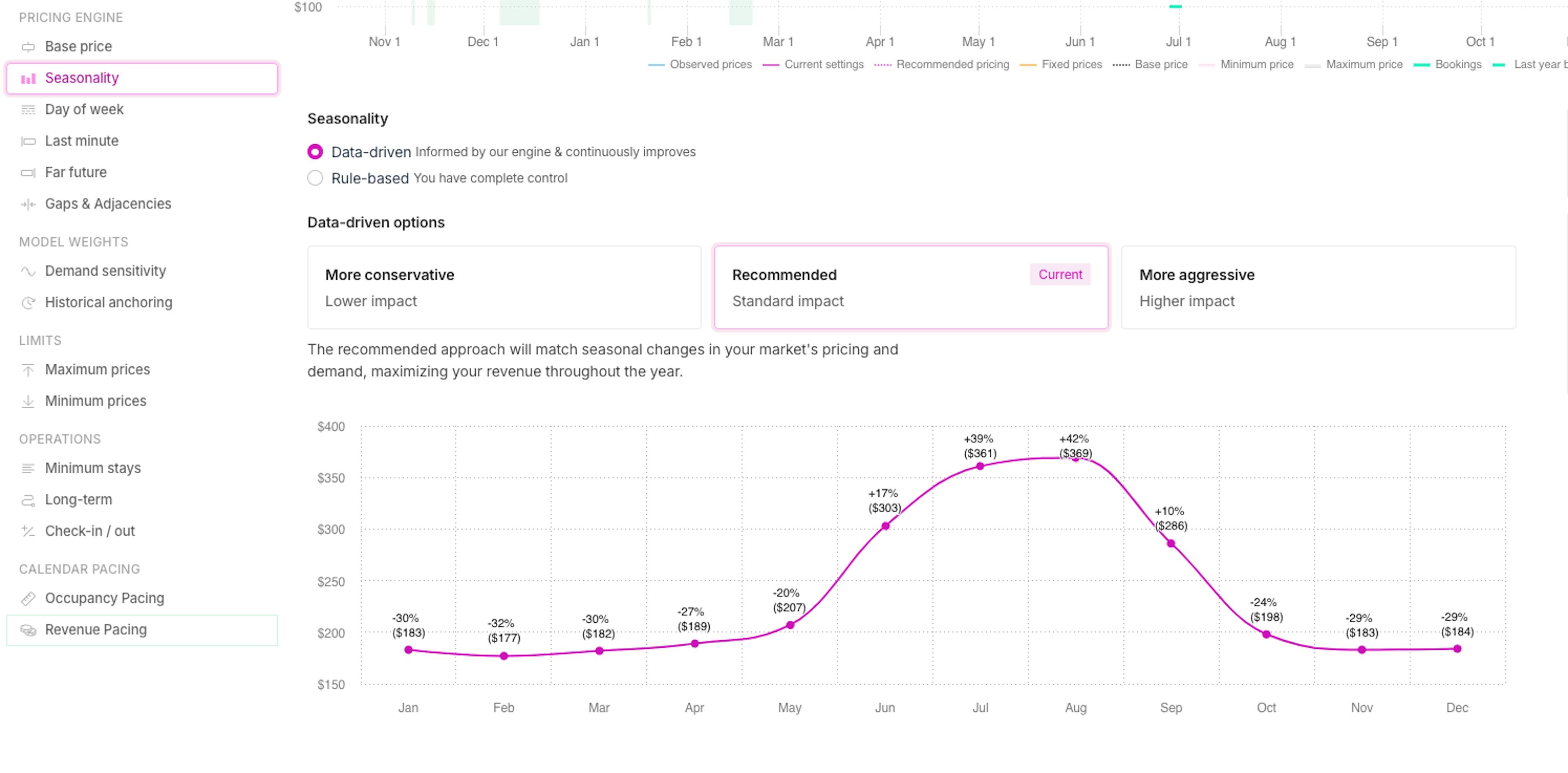
Task: Click the Last minute icon
Action: 28,141
